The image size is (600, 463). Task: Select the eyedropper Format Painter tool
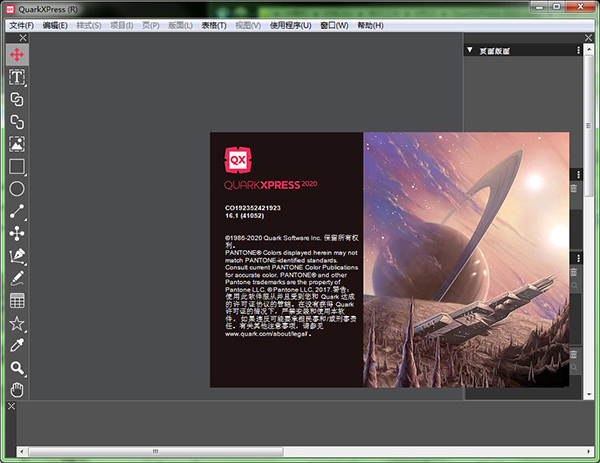pos(17,345)
